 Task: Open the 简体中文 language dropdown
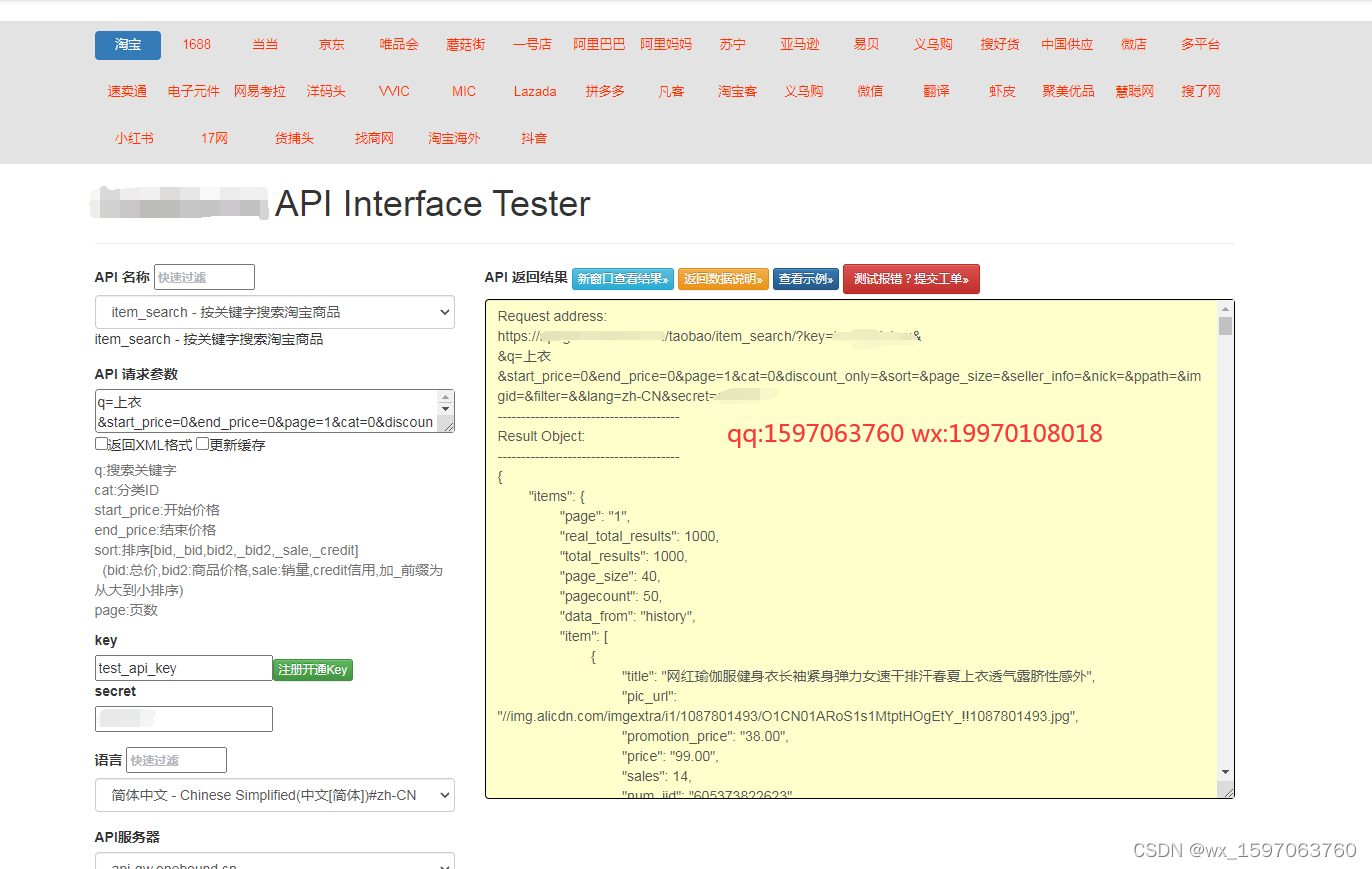point(275,795)
